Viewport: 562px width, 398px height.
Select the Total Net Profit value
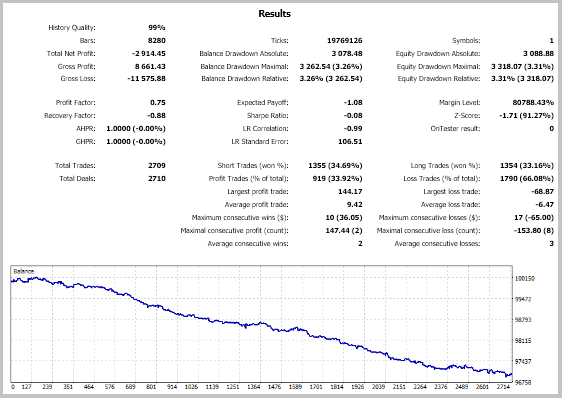(148, 54)
